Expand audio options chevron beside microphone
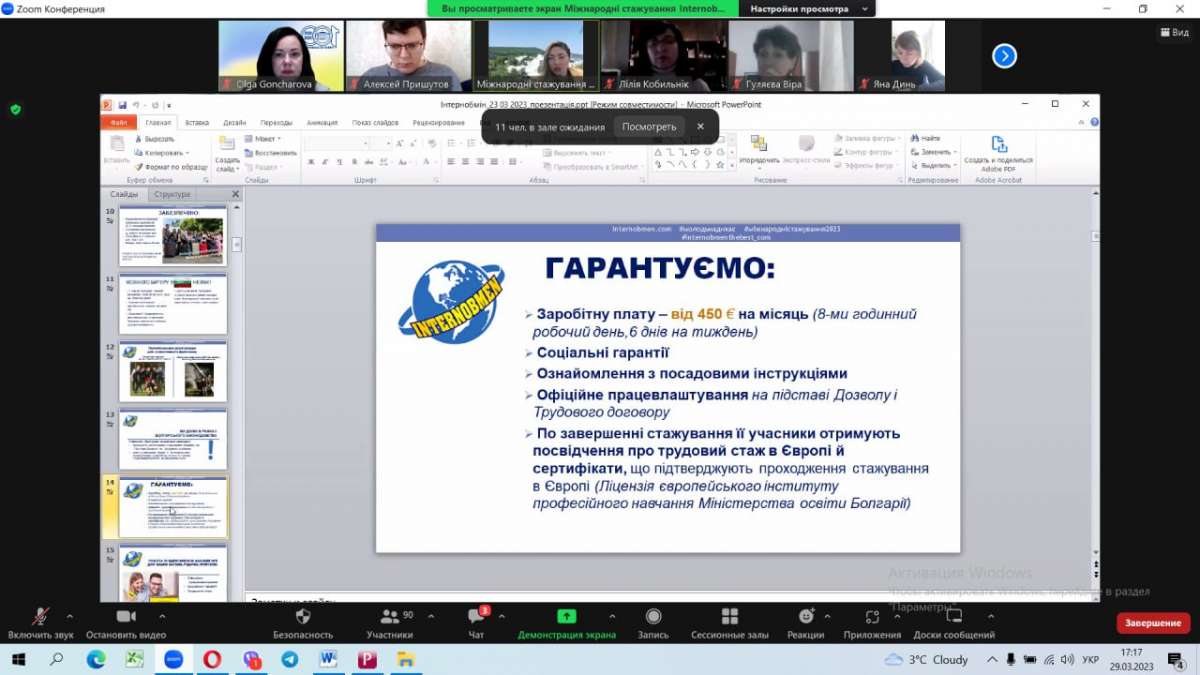 click(x=70, y=616)
